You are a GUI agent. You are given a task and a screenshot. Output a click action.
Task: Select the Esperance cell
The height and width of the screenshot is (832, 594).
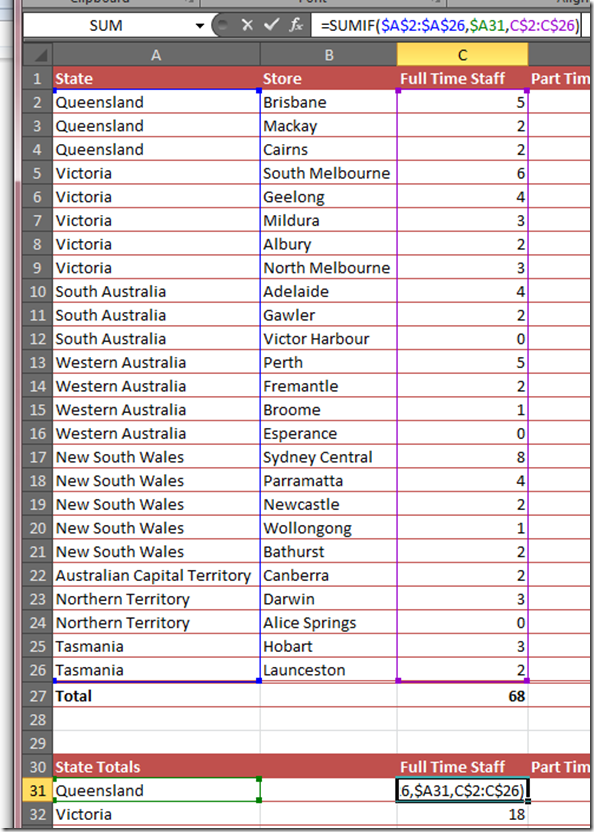point(329,434)
